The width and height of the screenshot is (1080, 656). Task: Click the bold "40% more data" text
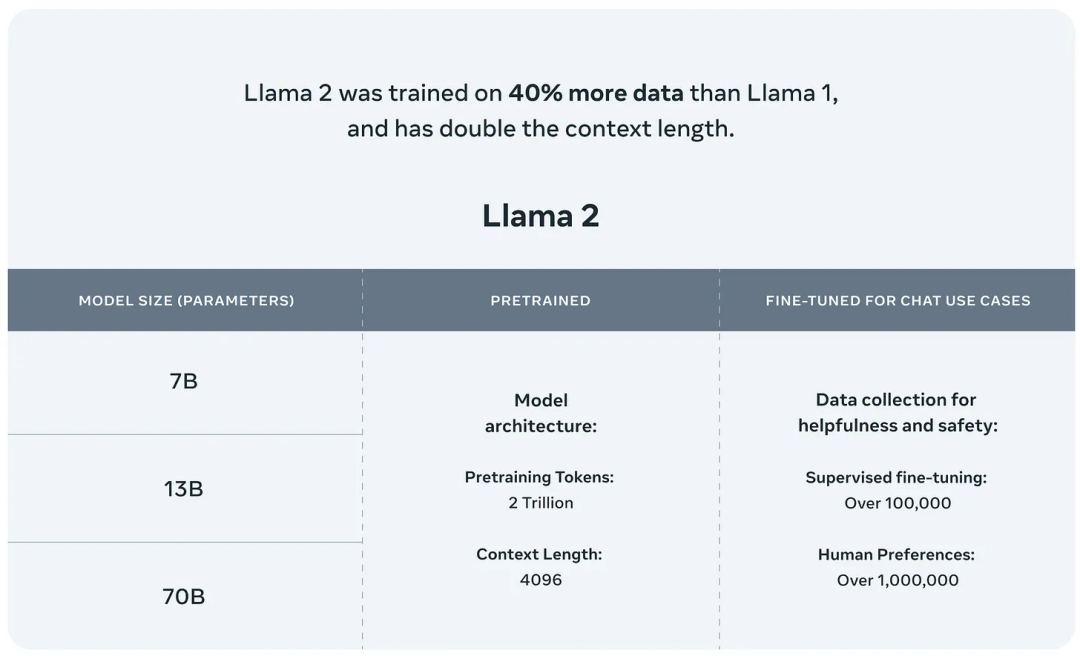tap(596, 93)
